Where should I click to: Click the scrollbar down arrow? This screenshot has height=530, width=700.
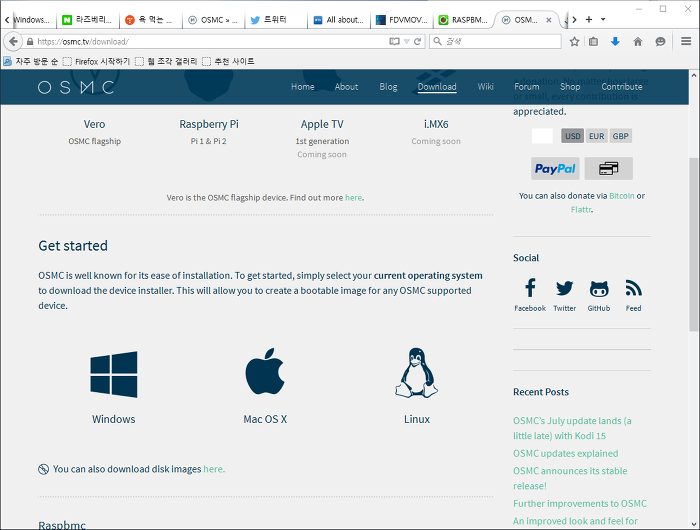coord(694,524)
